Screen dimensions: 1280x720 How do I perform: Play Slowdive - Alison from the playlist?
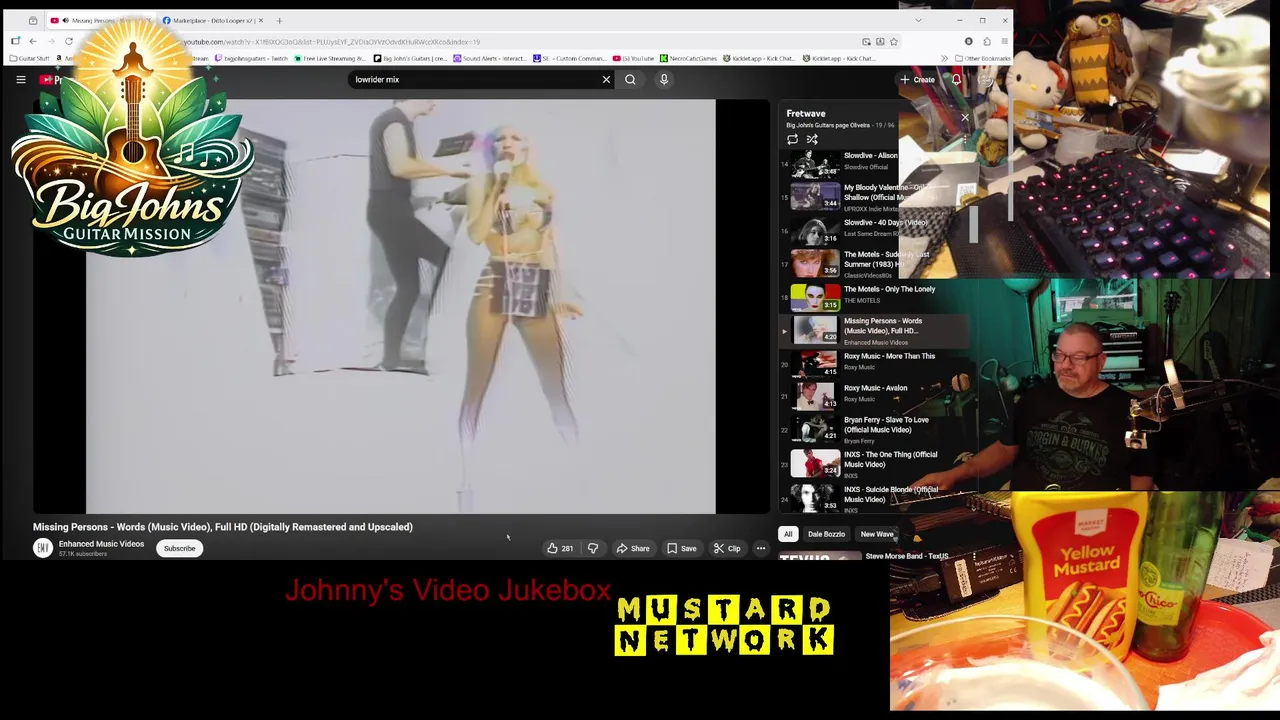(x=873, y=162)
